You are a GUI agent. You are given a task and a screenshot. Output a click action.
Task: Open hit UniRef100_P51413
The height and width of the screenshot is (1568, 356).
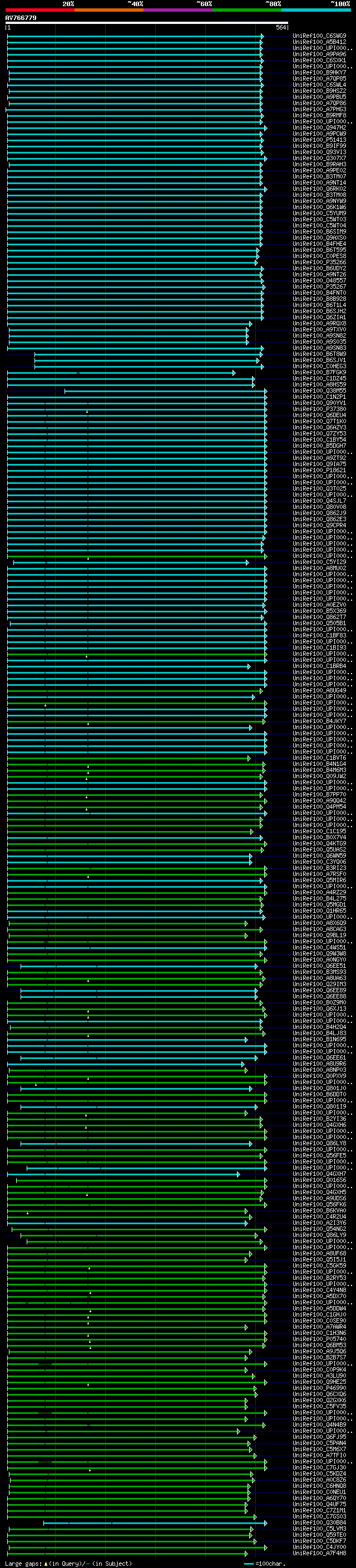[319, 140]
